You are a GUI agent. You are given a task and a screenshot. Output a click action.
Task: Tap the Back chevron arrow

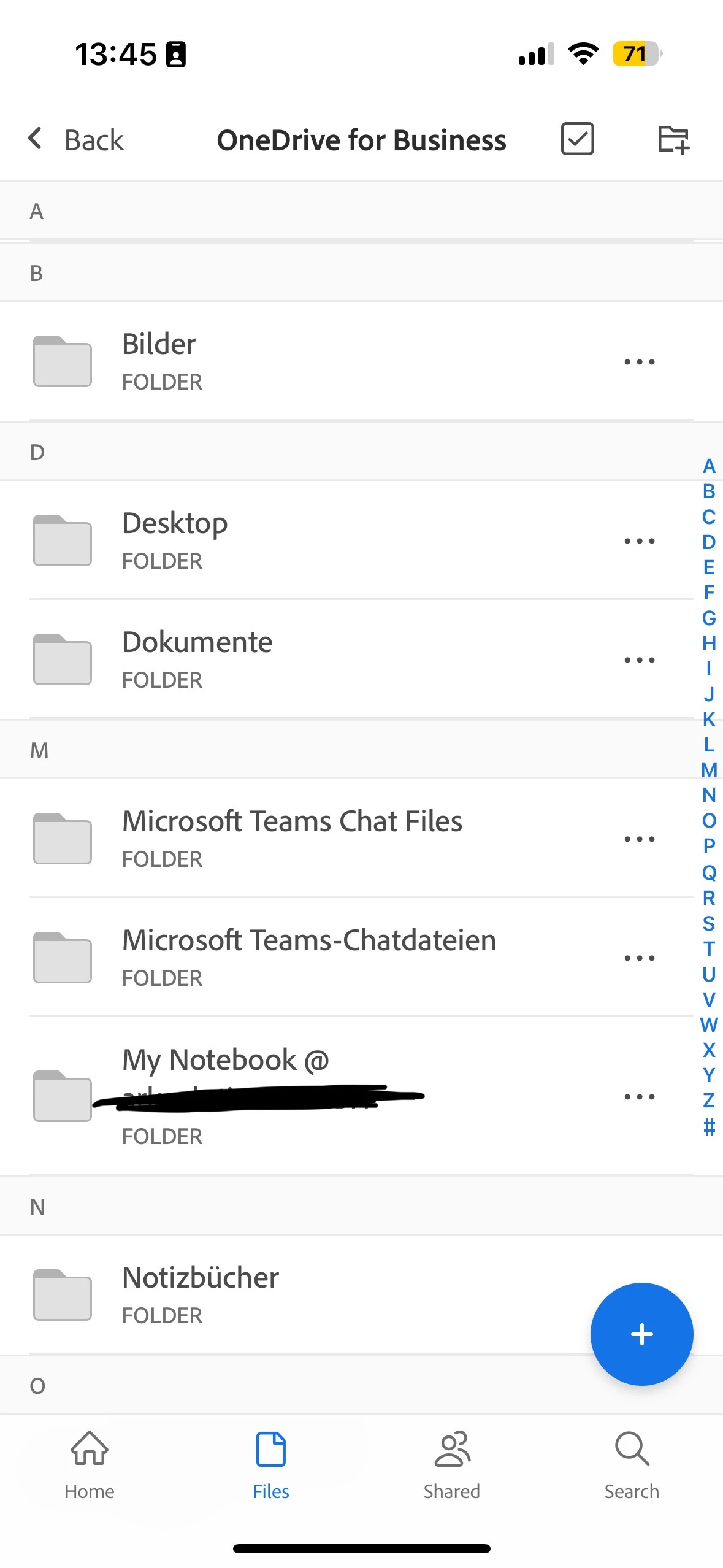tap(35, 139)
